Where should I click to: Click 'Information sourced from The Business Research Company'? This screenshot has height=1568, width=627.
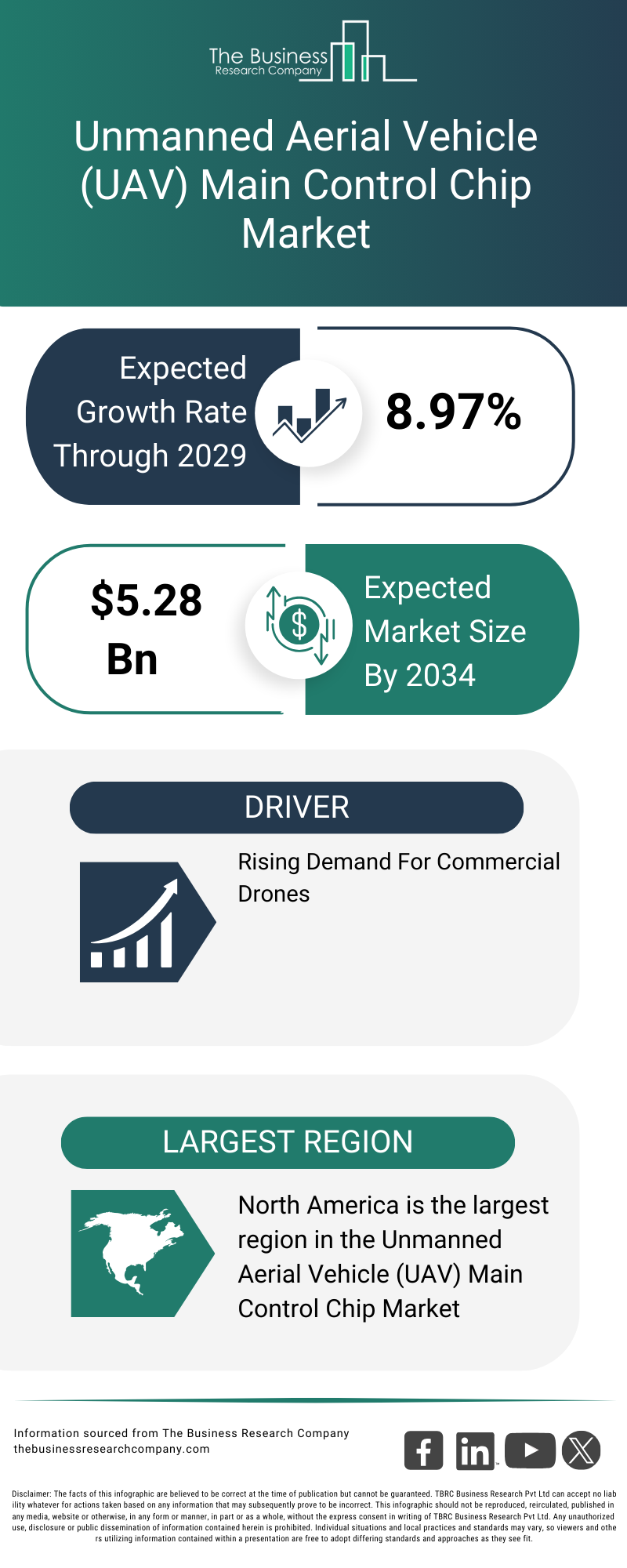point(181,1433)
